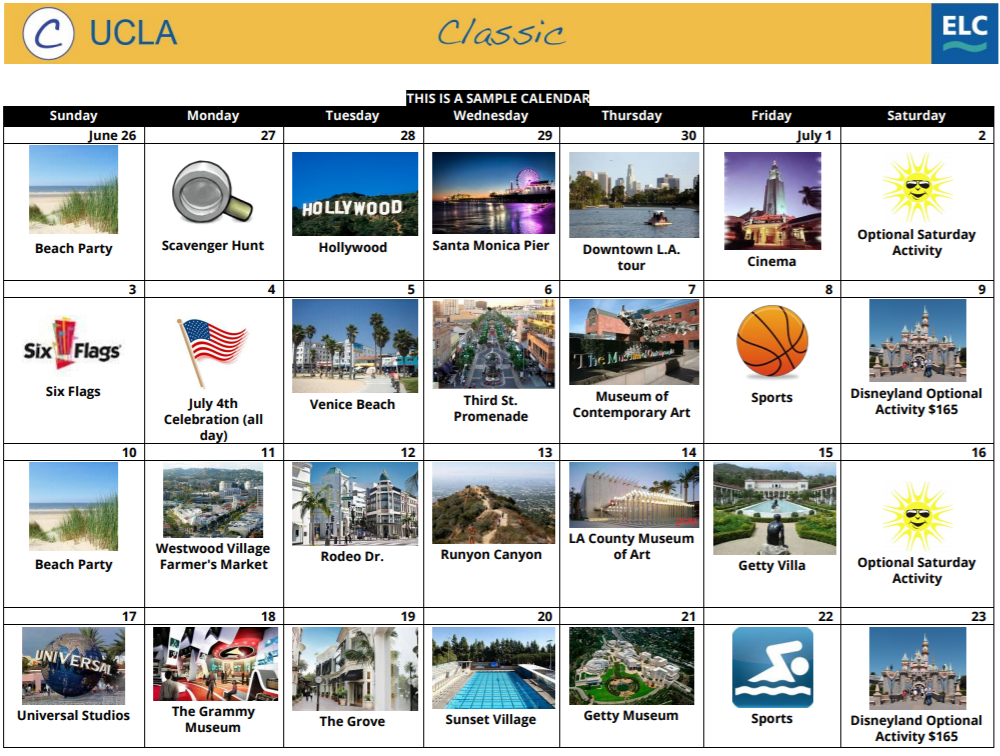This screenshot has width=1000, height=756.
Task: Click the "Downtown L.A. tour" label
Action: click(x=631, y=257)
